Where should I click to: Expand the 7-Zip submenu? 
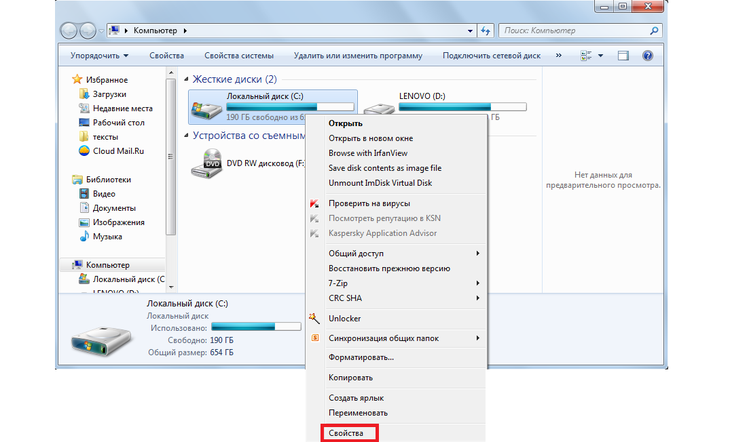[x=478, y=283]
